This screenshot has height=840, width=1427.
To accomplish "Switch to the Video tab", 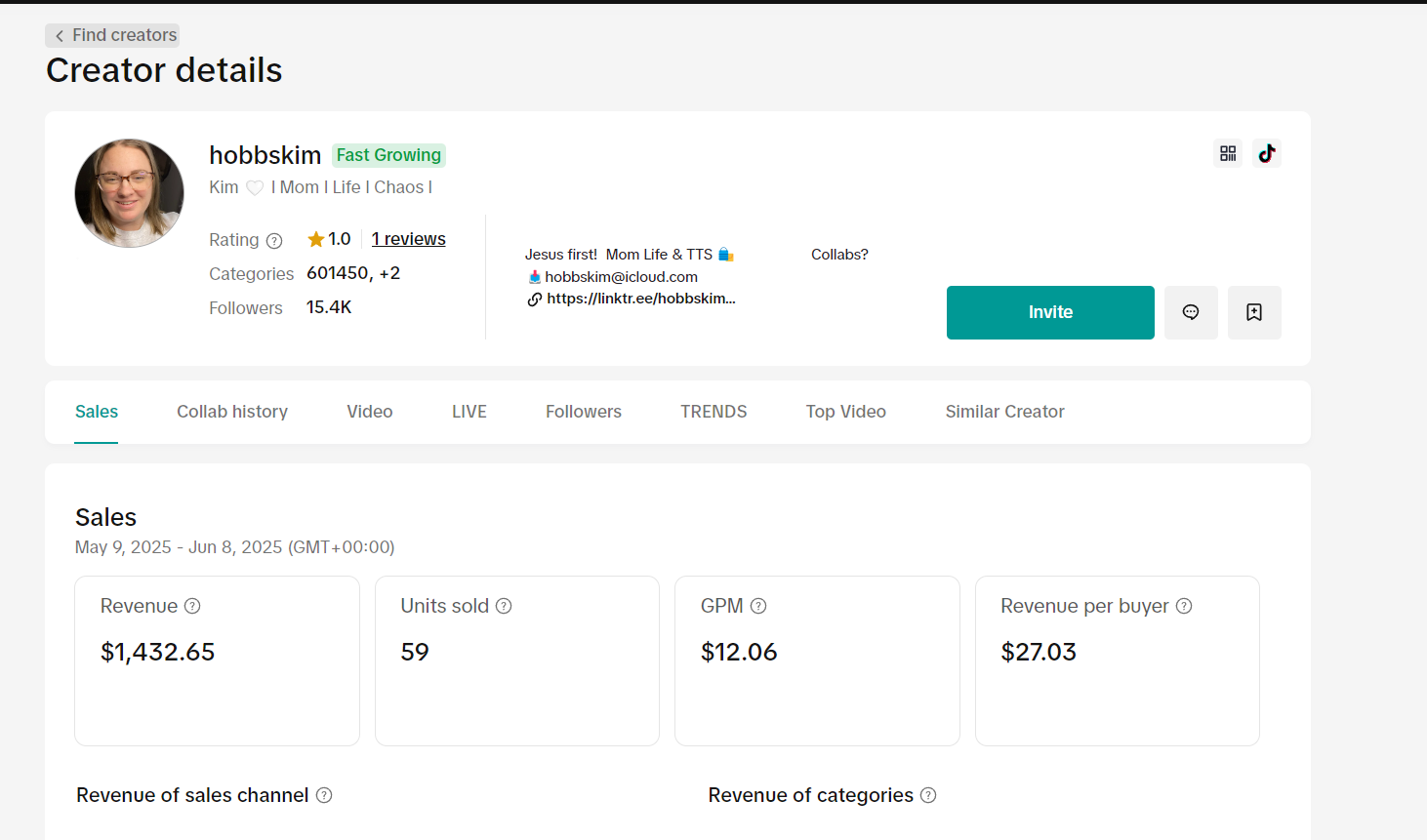I will pyautogui.click(x=369, y=412).
